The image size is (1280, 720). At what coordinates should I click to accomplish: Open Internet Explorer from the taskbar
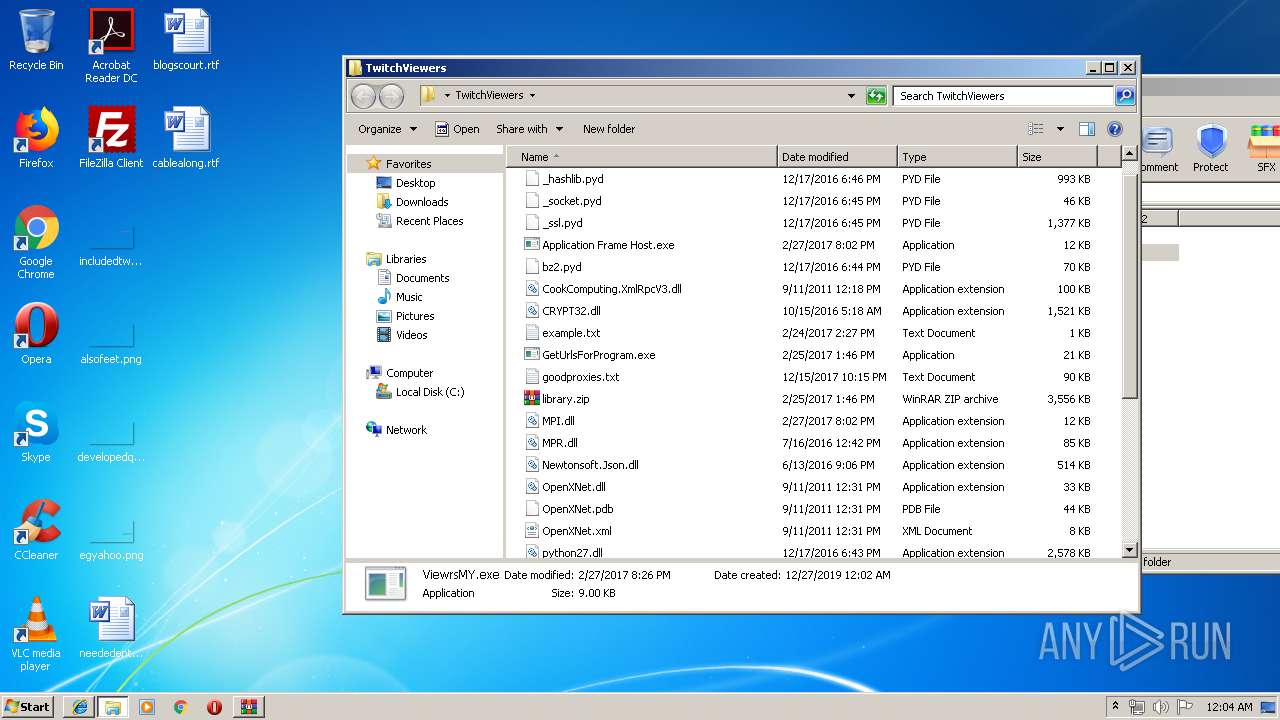pos(79,707)
